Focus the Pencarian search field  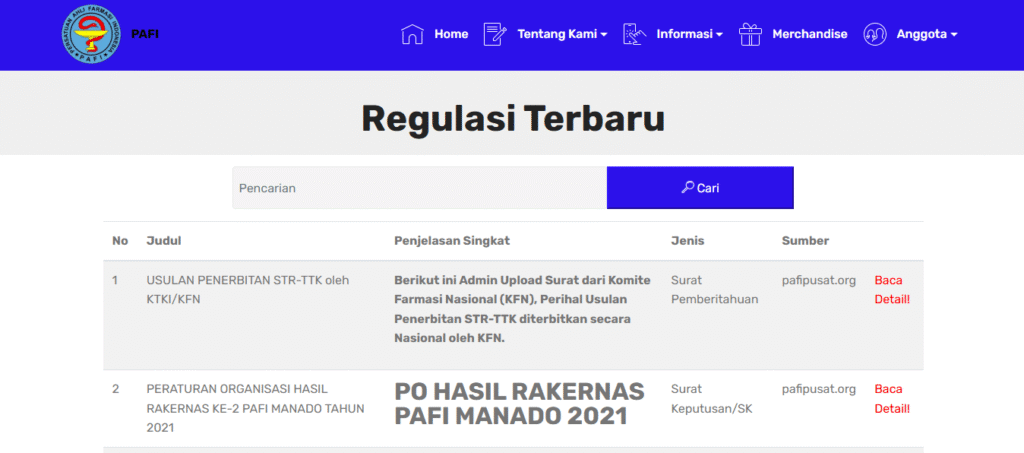point(419,188)
